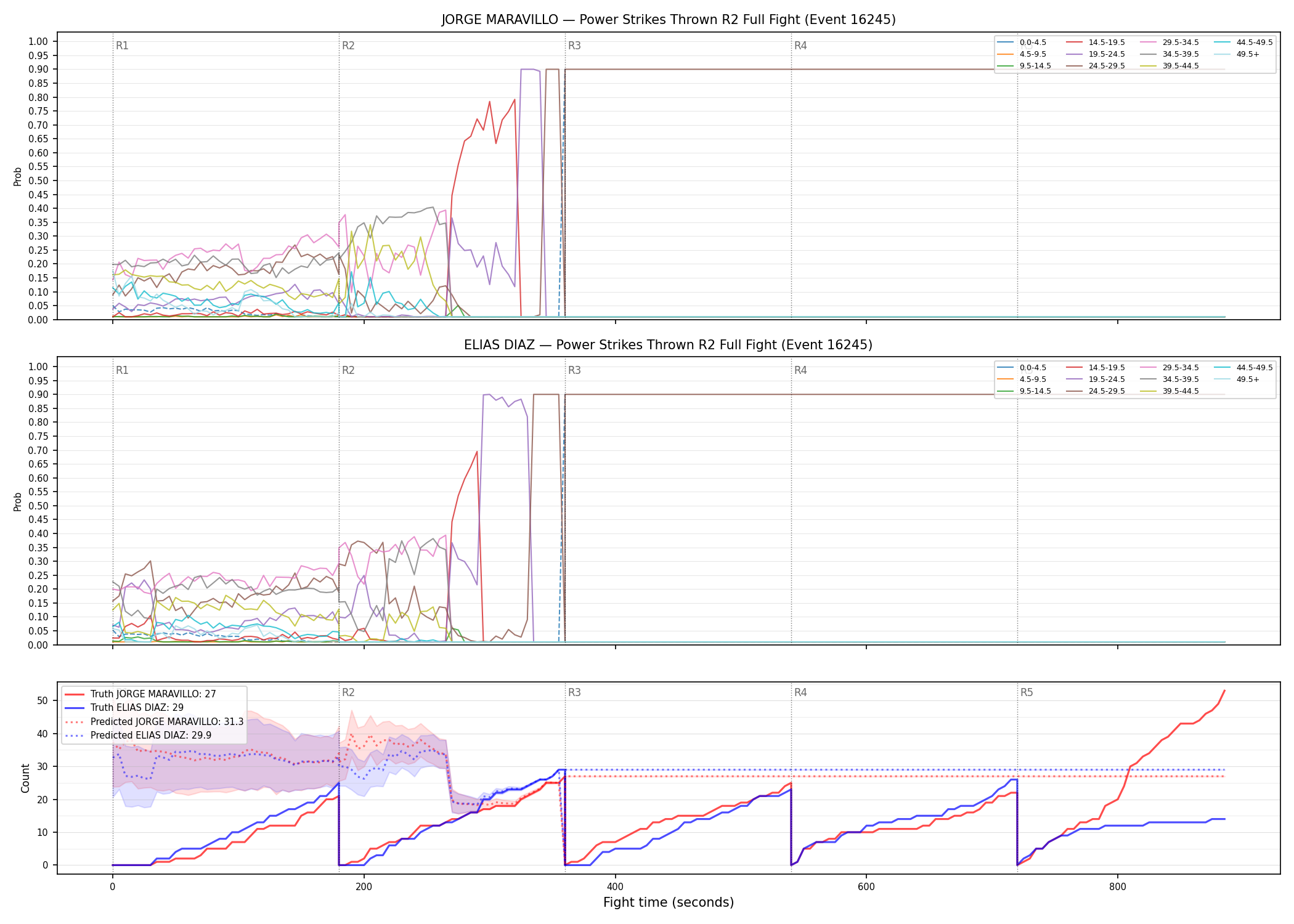The image size is (1294, 924).
Task: Click the ELIAS DIAZ chart title
Action: click(x=669, y=345)
